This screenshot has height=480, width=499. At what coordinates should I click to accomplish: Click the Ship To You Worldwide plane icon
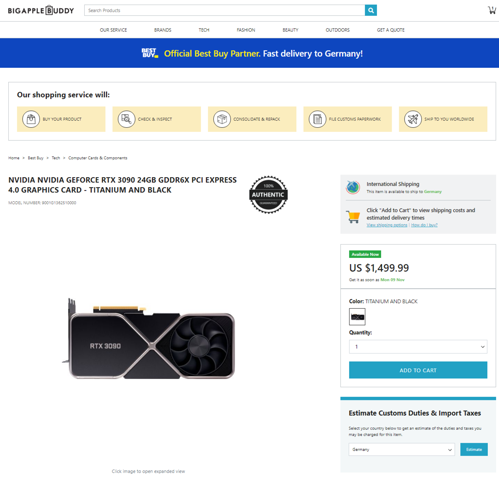click(x=413, y=119)
